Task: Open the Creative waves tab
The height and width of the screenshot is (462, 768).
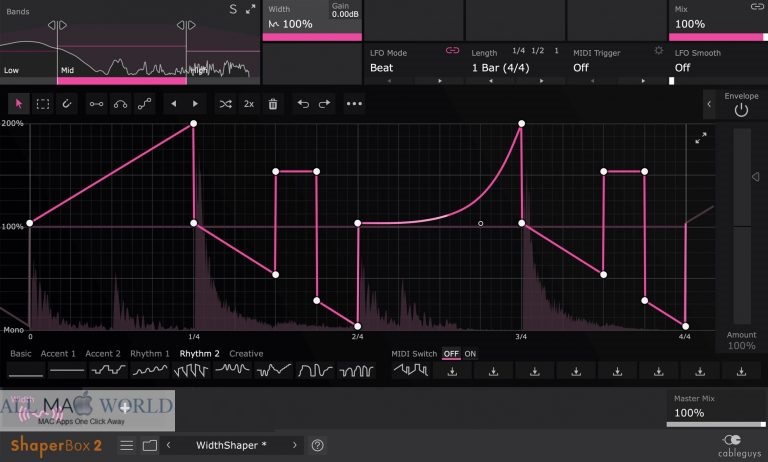Action: (x=246, y=354)
